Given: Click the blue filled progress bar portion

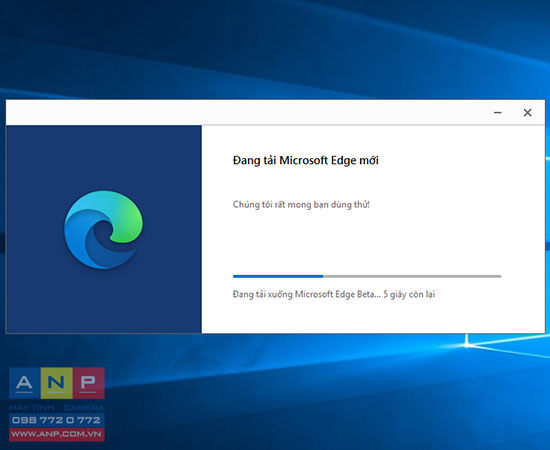Looking at the screenshot, I should pos(278,276).
